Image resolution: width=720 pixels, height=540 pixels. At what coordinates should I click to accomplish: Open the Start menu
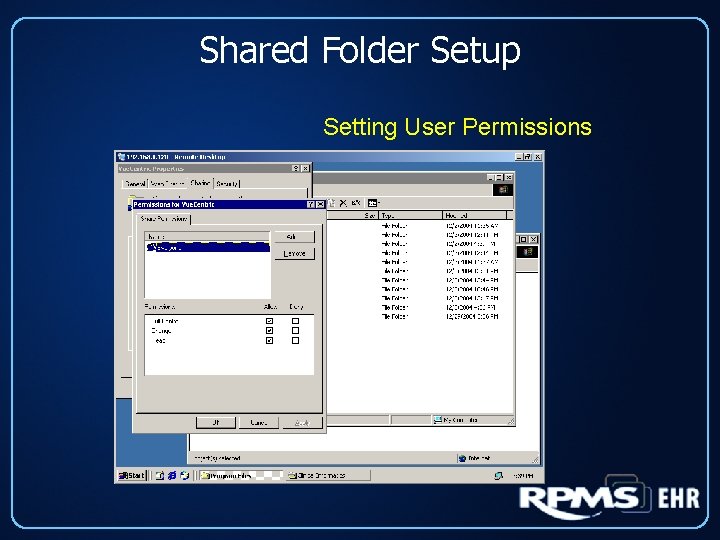tap(132, 476)
